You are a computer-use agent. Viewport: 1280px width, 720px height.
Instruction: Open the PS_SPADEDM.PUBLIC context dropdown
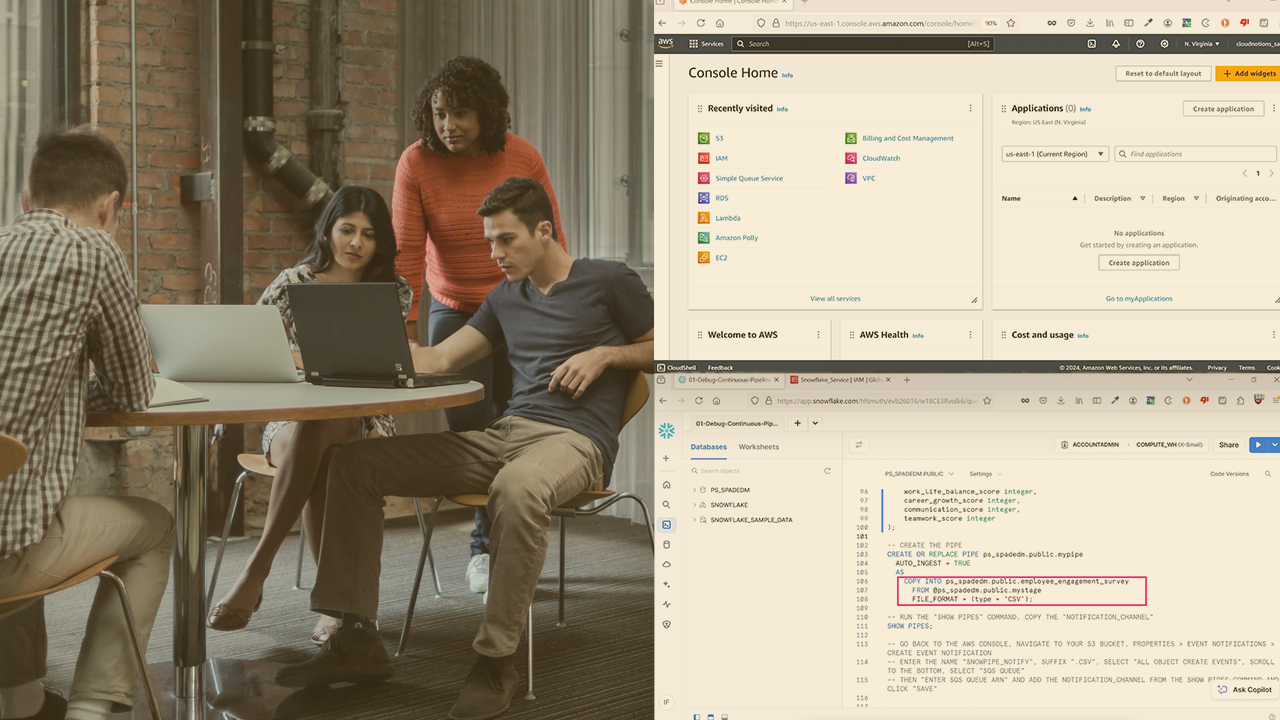click(919, 474)
